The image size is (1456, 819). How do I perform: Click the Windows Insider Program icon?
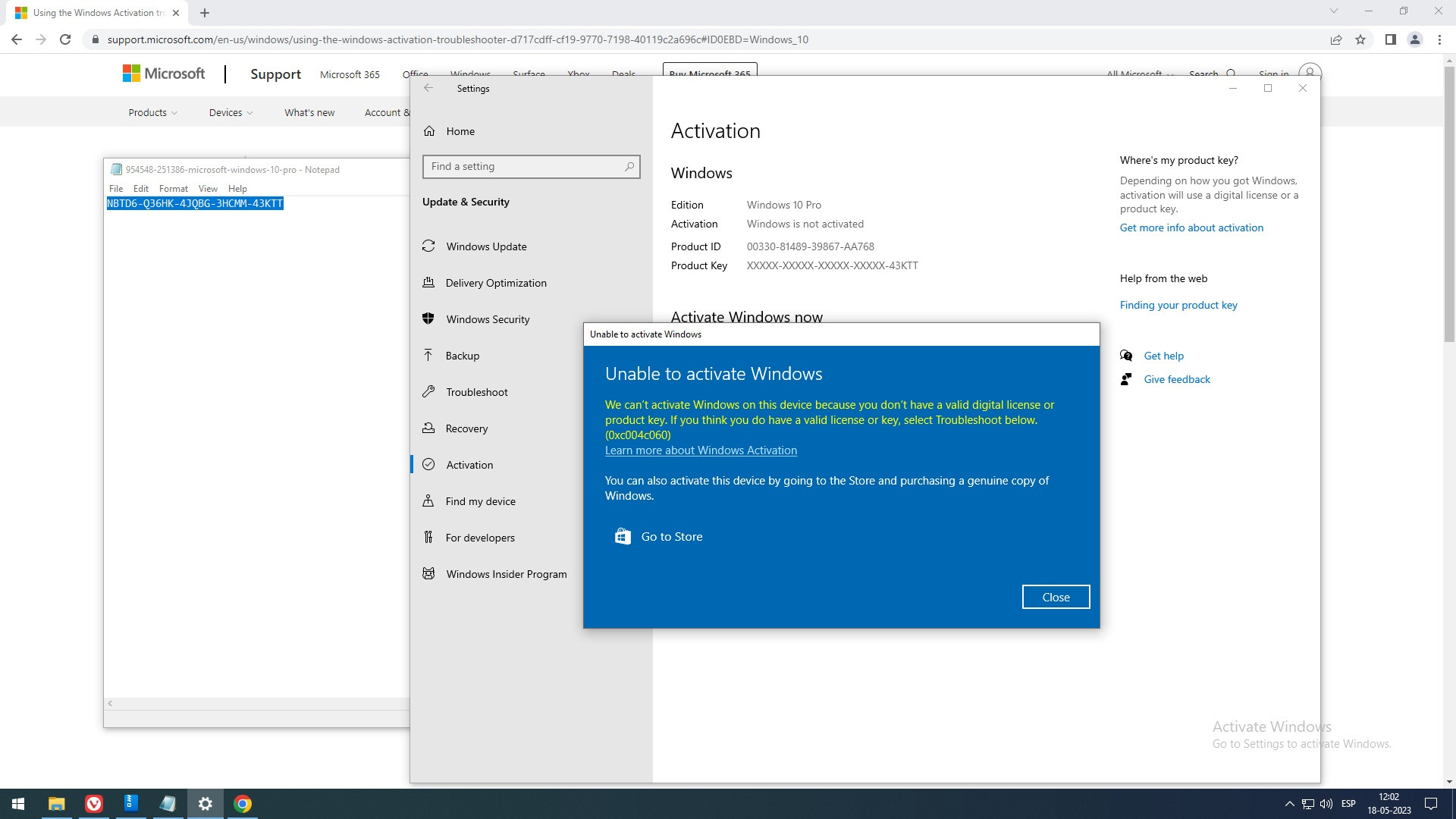point(428,574)
